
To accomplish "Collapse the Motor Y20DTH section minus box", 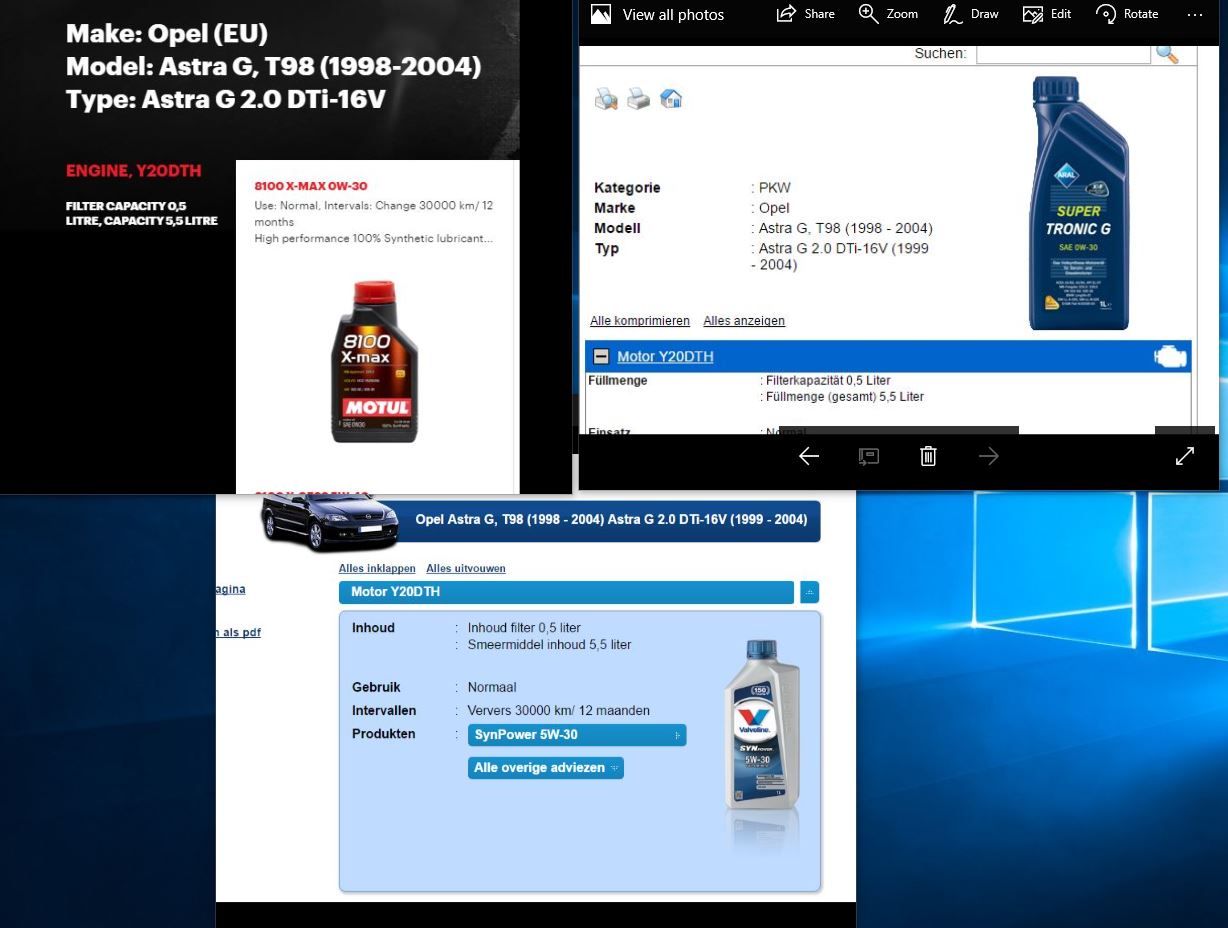I will tap(601, 356).
